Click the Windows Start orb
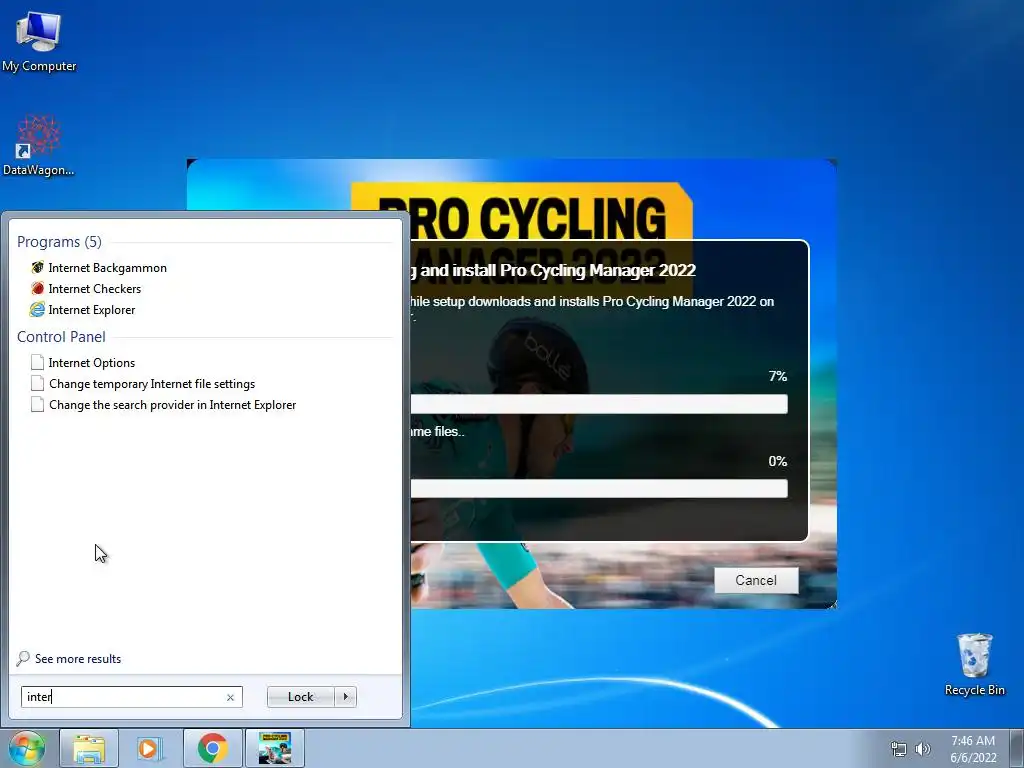Viewport: 1024px width, 768px height. [27, 748]
